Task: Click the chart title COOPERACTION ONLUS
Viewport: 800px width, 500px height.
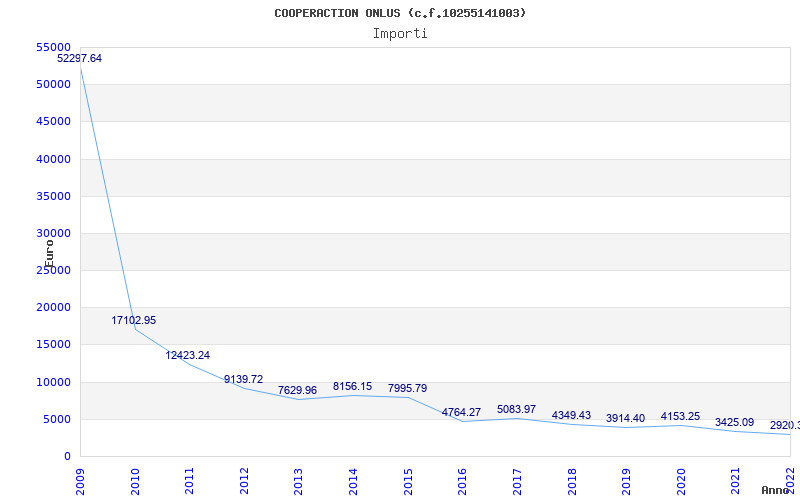Action: pyautogui.click(x=400, y=13)
